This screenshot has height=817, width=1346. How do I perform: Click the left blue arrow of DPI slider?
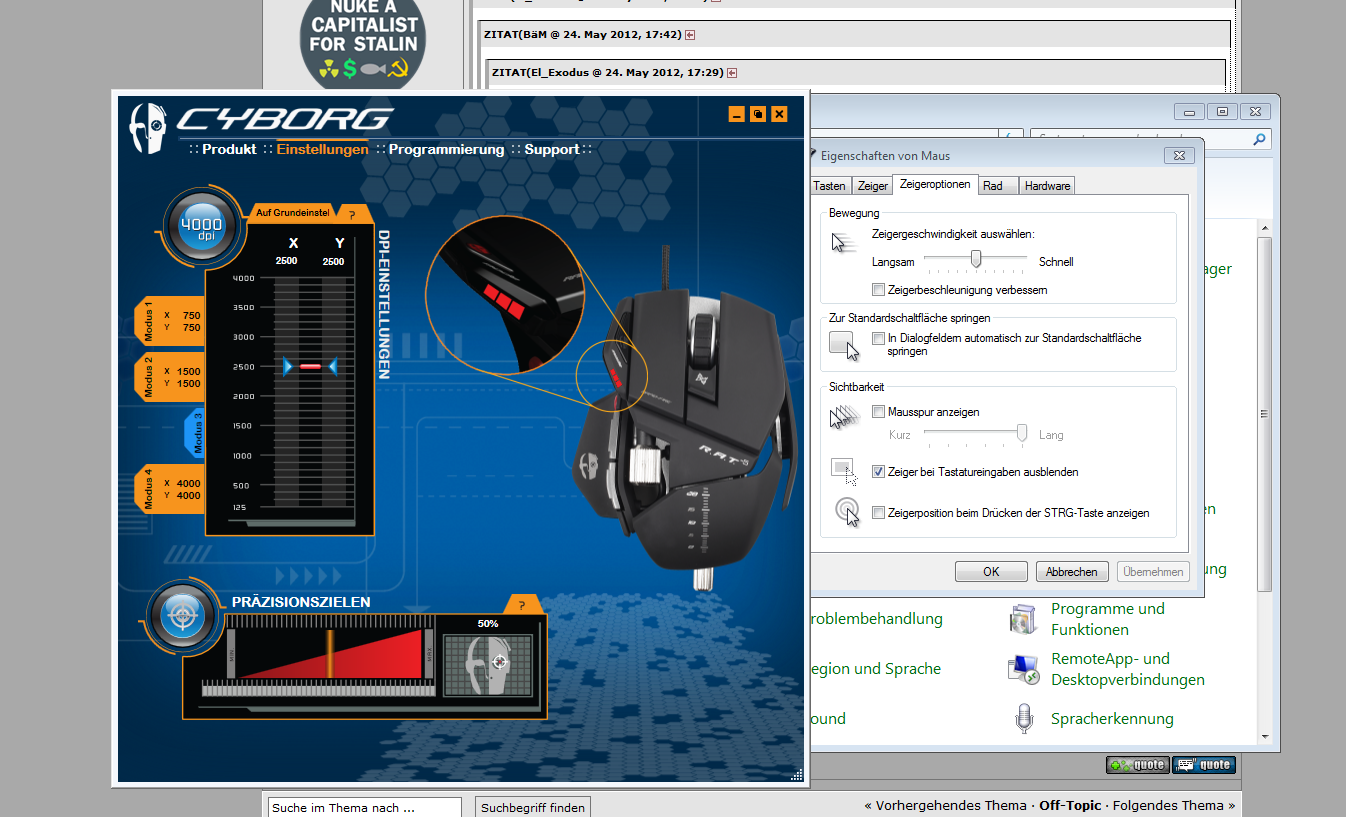point(288,367)
